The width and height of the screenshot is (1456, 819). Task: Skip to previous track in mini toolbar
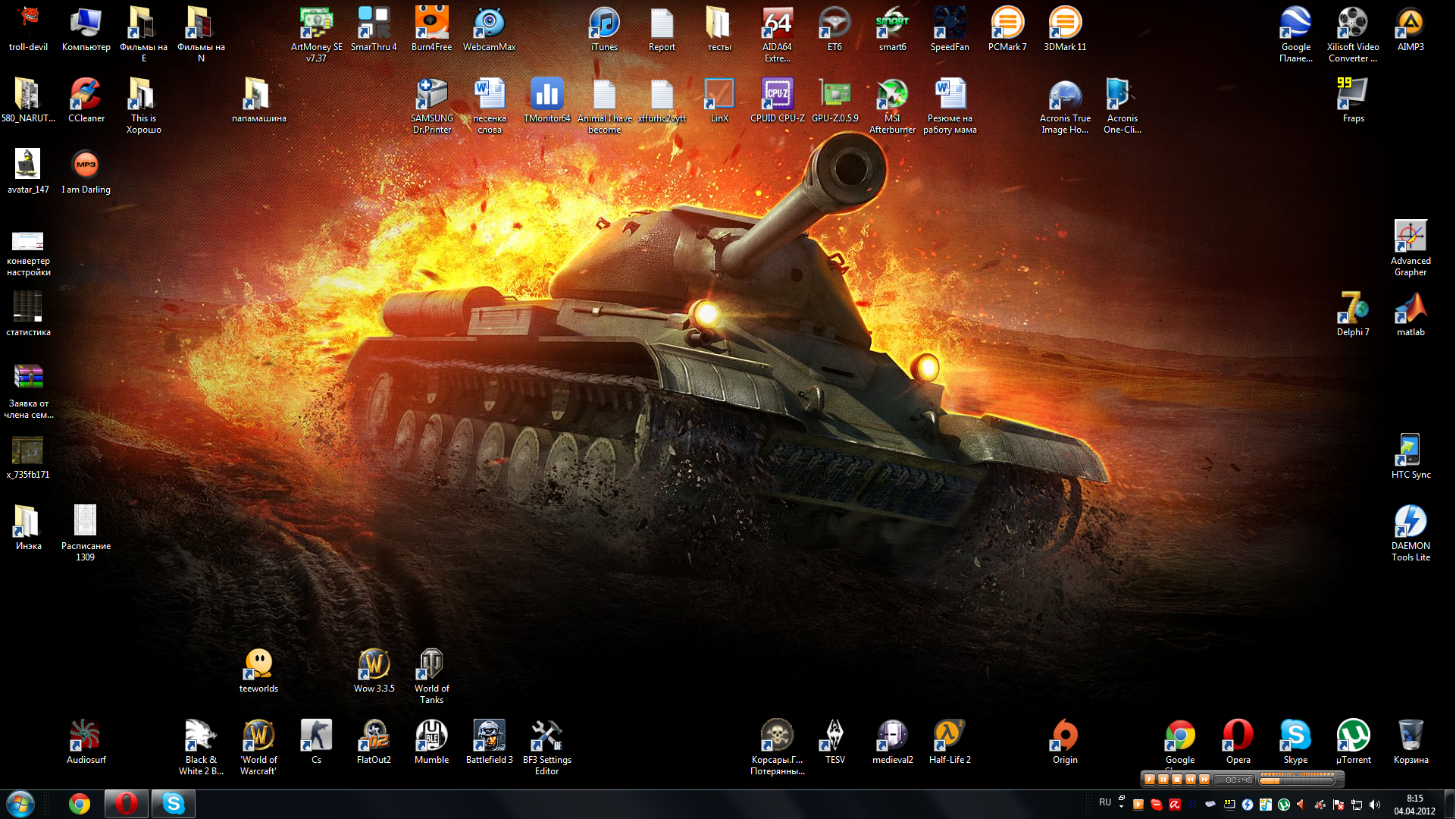pos(1191,780)
